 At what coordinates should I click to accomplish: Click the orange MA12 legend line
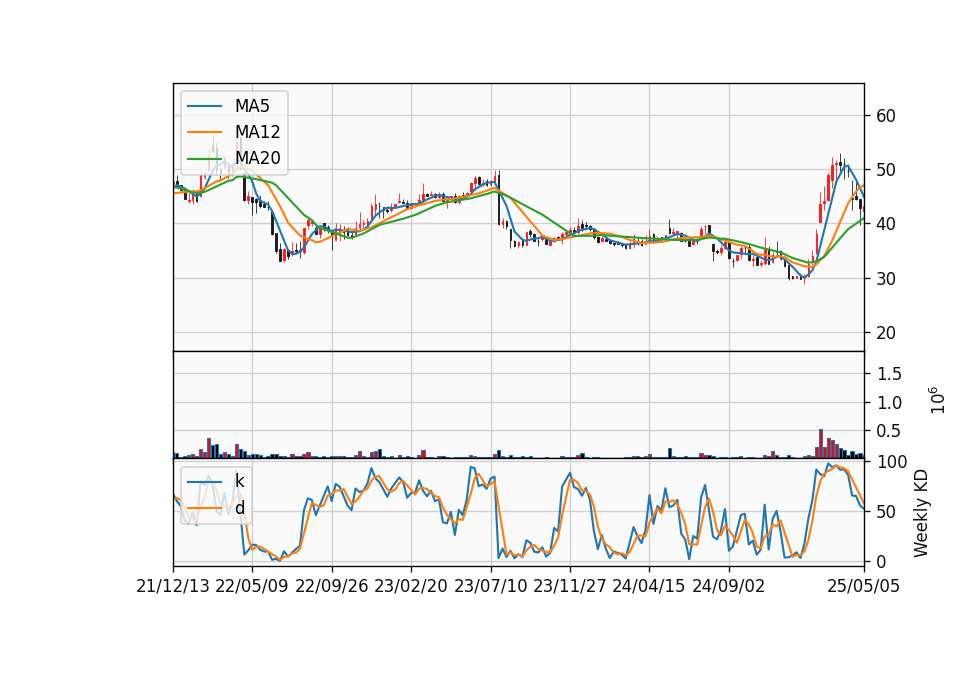click(204, 132)
